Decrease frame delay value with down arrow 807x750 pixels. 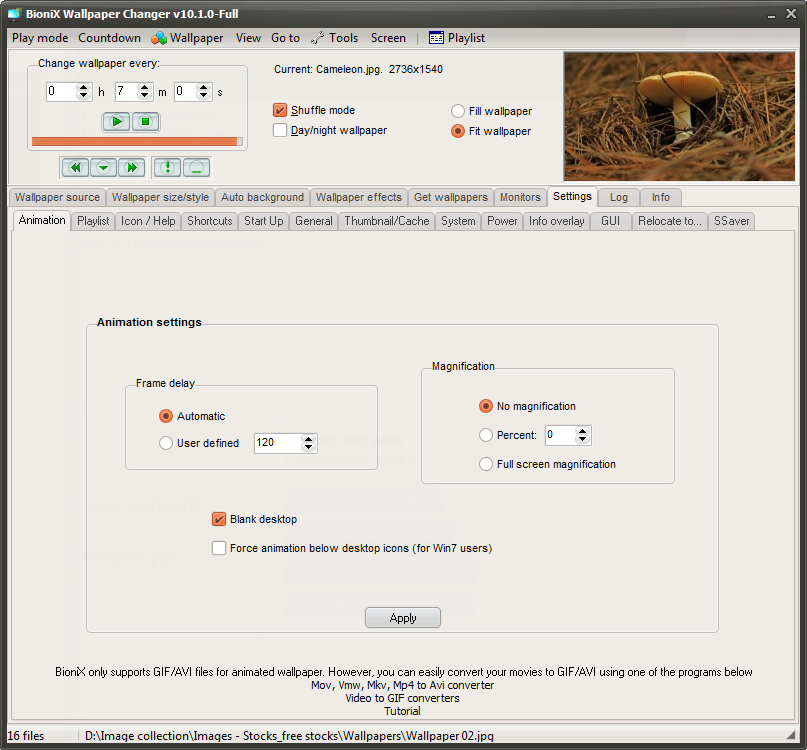coord(308,447)
